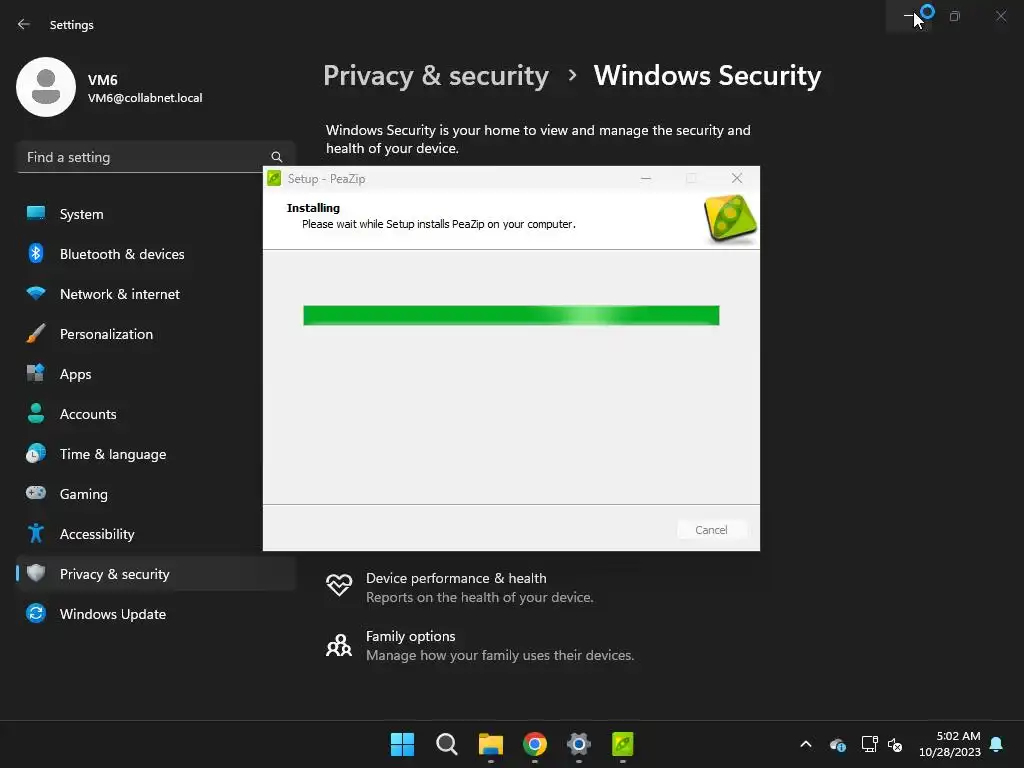
Task: Go to Apps settings
Action: [156, 374]
